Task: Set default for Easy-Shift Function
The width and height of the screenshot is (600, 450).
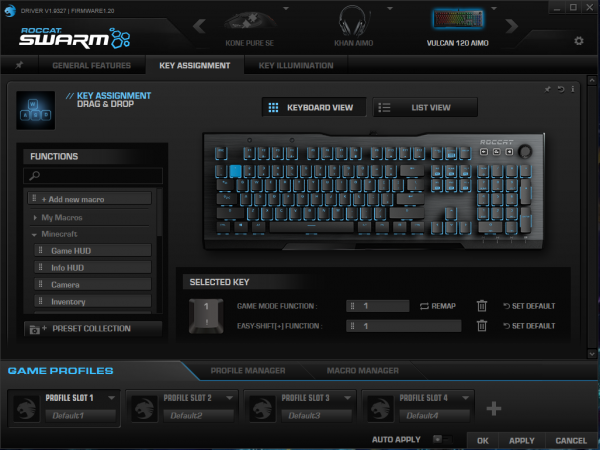Action: click(x=529, y=326)
